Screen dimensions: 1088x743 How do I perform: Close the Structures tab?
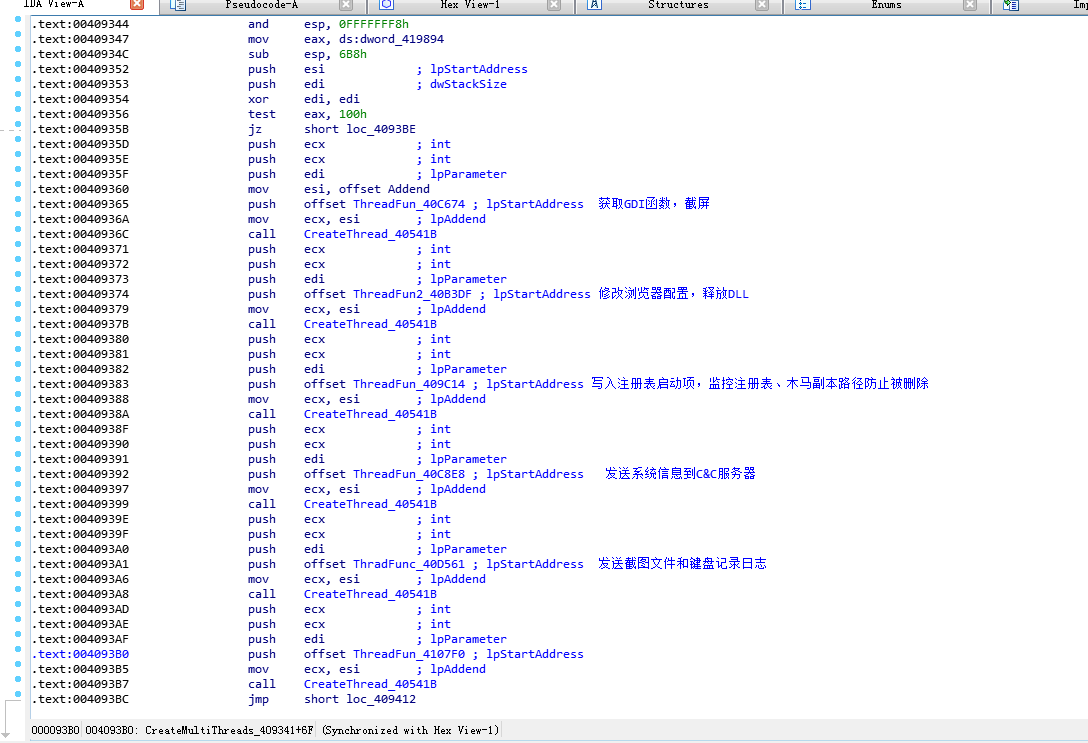tap(762, 5)
